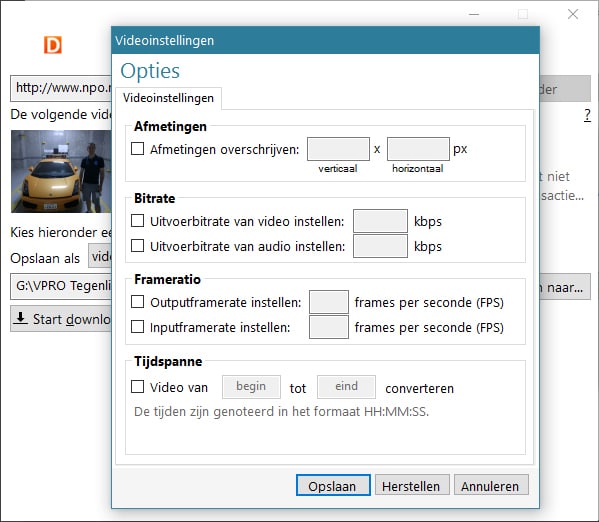
Task: Click the Opslaan button
Action: click(333, 485)
